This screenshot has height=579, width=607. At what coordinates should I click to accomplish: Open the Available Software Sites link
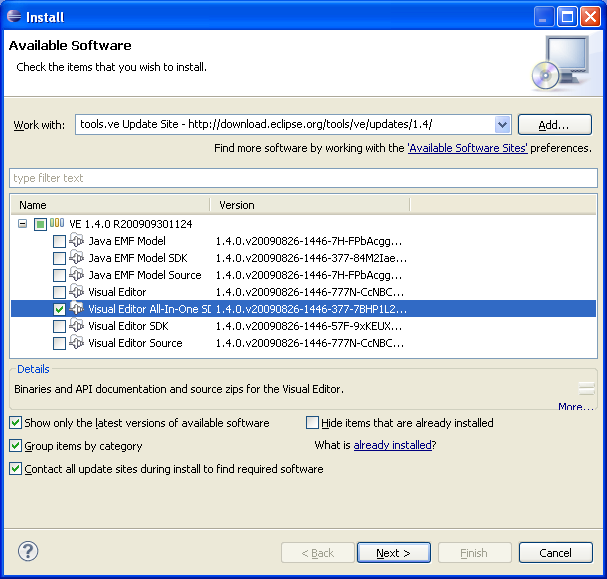[x=468, y=148]
